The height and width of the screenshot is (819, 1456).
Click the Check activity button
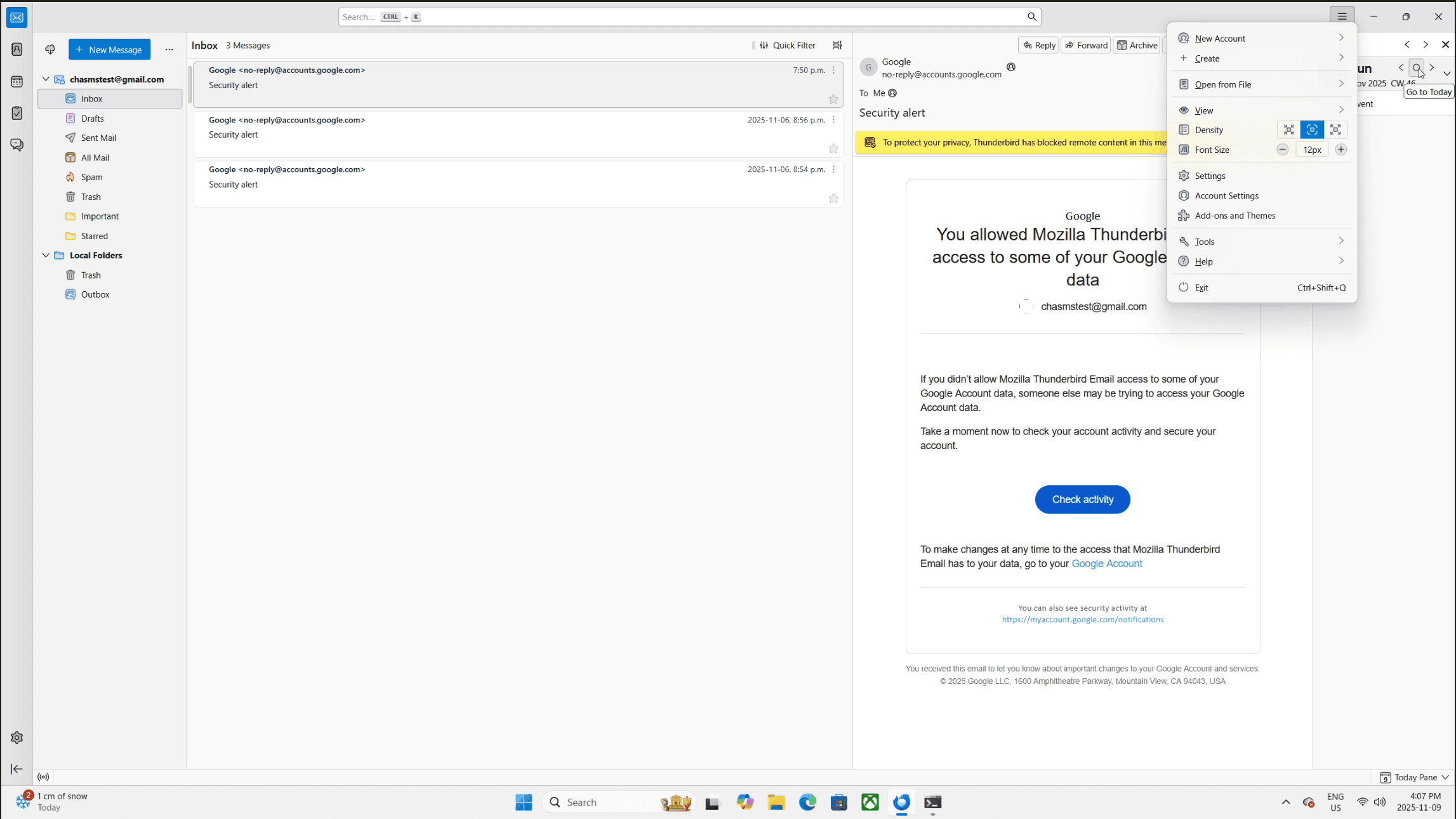(1082, 499)
